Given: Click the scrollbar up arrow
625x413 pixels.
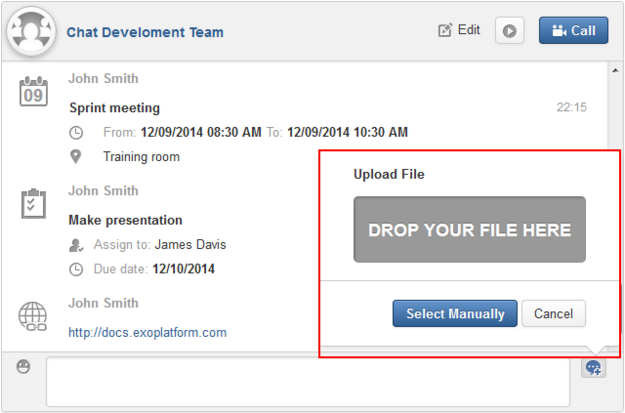Looking at the screenshot, I should (x=615, y=71).
